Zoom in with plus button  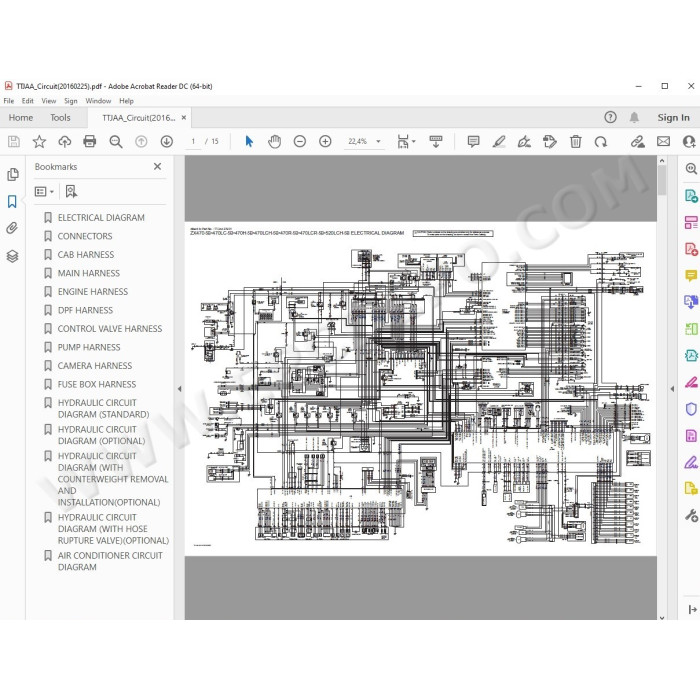tap(325, 142)
